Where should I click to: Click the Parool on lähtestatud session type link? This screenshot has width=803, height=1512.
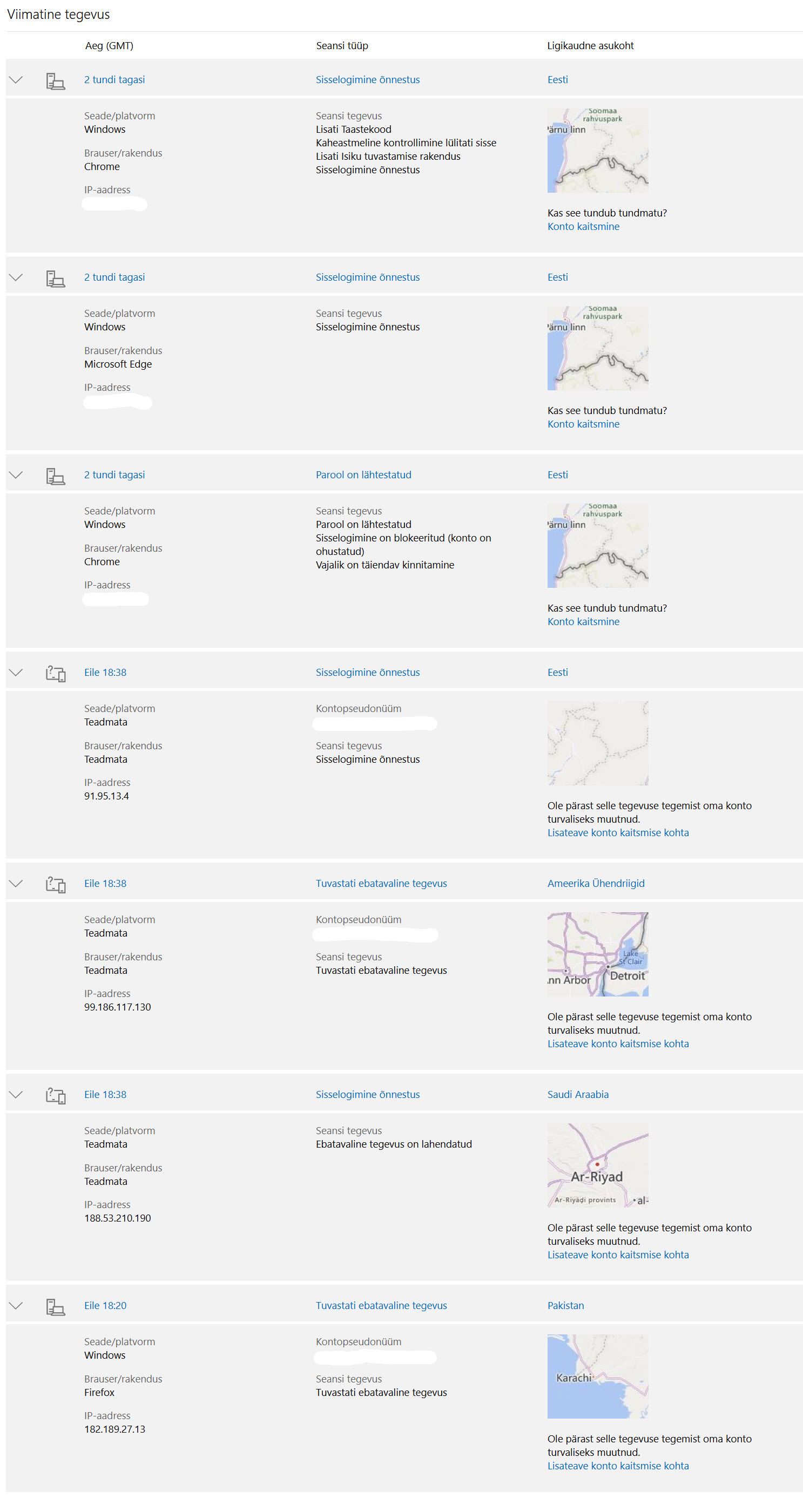click(363, 474)
